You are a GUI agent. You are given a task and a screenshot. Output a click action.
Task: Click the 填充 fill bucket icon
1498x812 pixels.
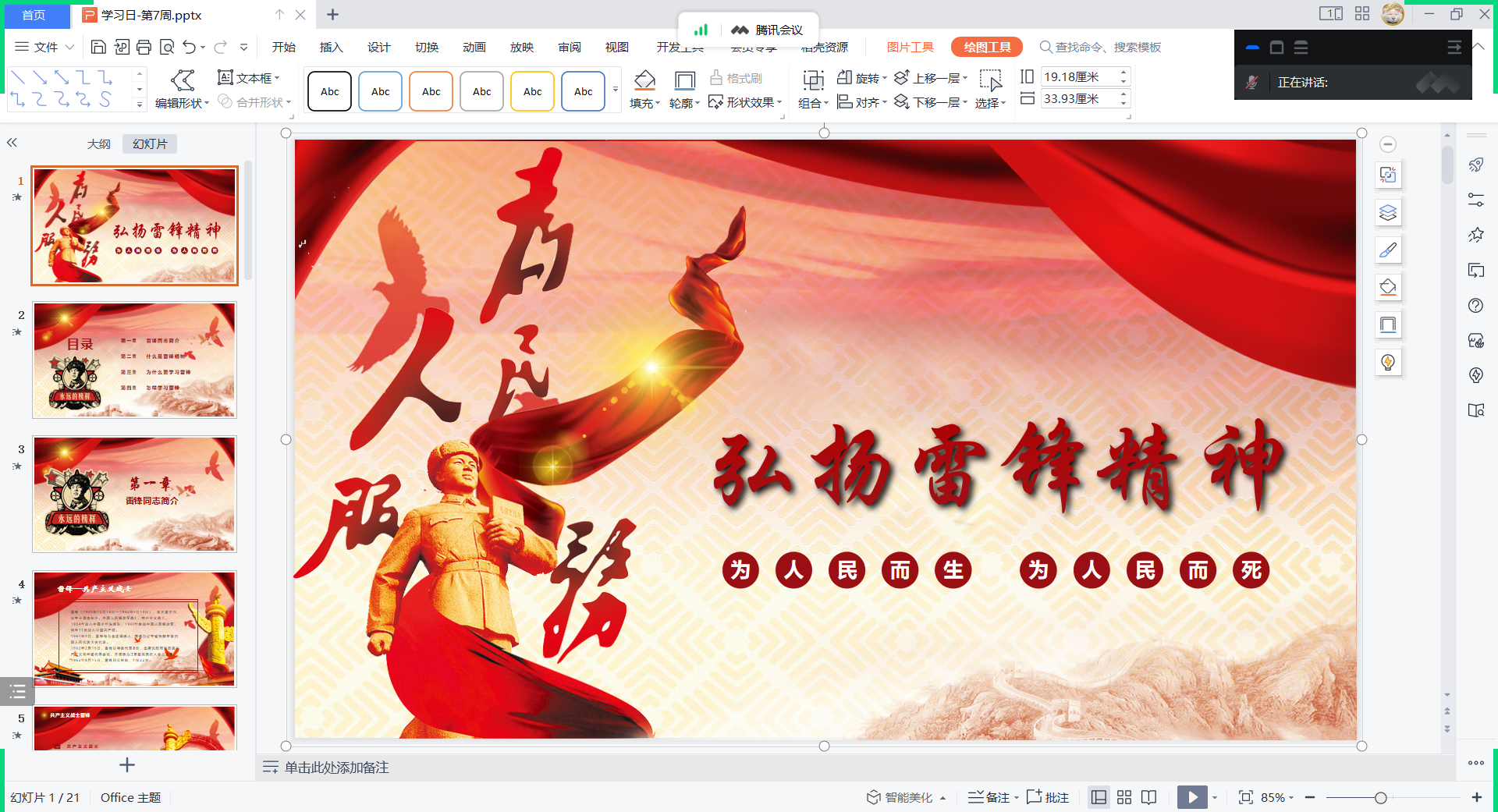tap(644, 80)
